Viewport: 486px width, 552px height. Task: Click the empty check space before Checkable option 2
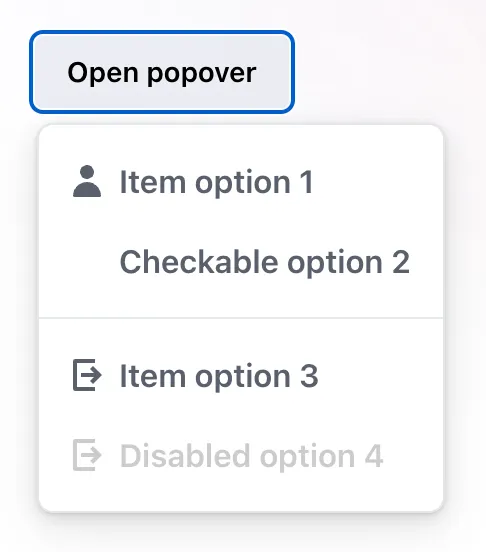pos(87,262)
